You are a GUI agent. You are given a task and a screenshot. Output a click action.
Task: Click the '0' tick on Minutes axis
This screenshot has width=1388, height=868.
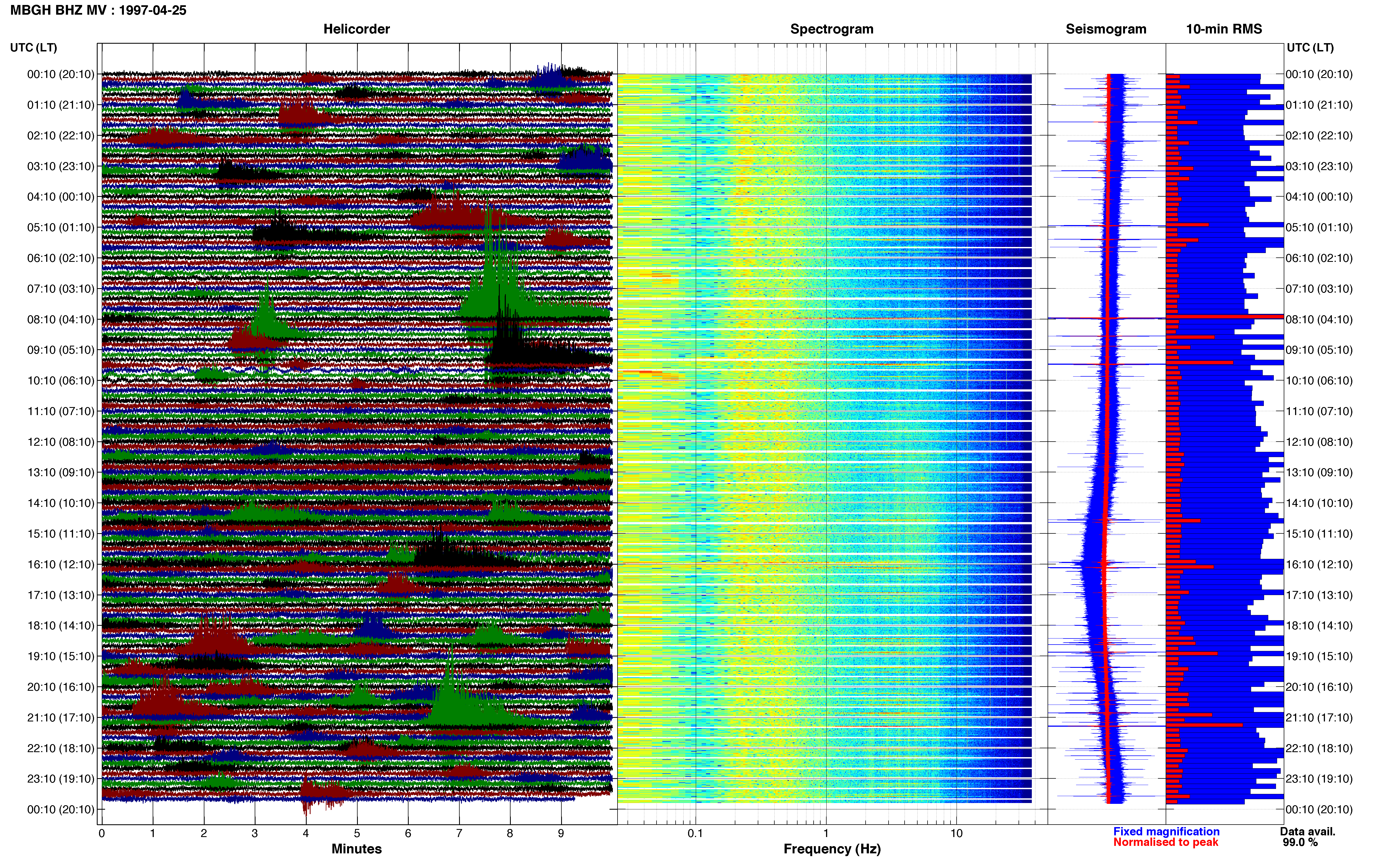101,833
